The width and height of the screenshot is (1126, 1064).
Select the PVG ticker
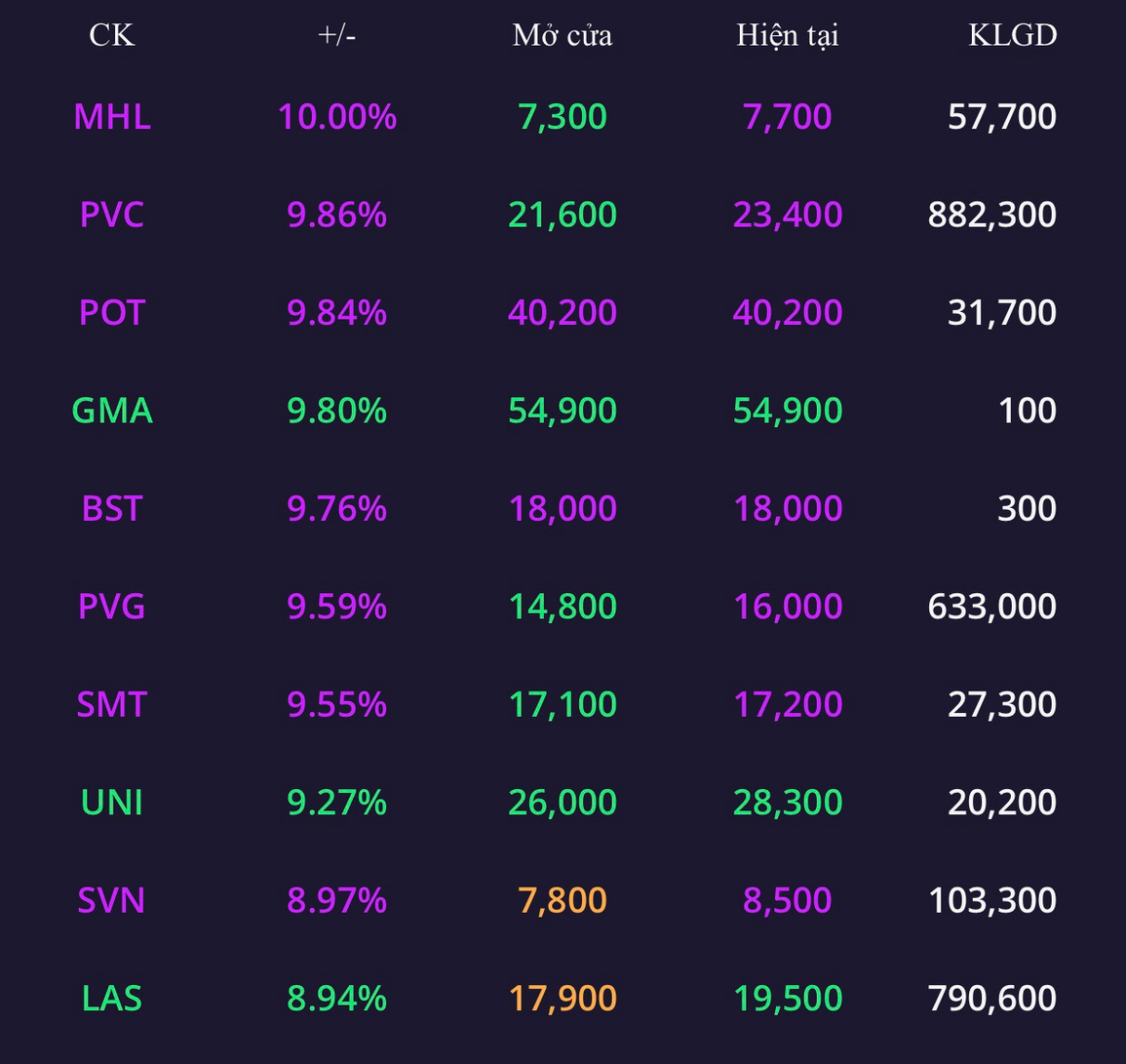coord(112,607)
